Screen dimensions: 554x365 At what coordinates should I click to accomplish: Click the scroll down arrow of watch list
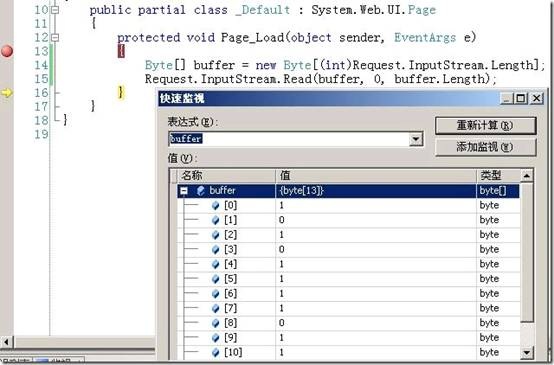527,352
